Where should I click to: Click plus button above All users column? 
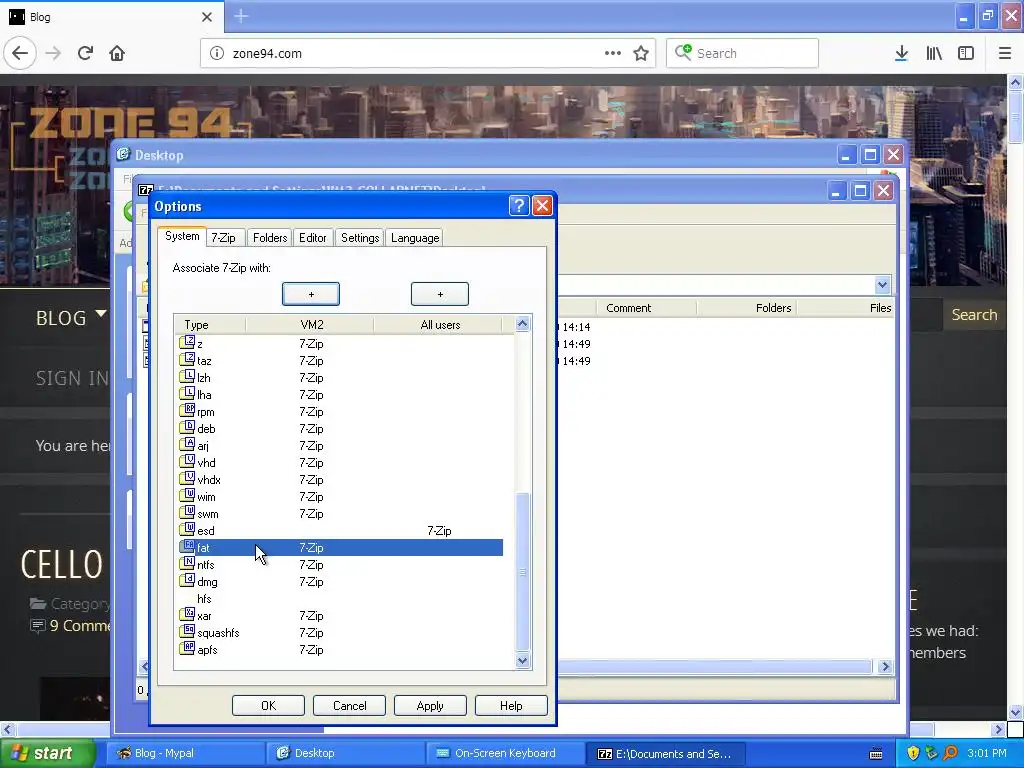[x=440, y=294]
